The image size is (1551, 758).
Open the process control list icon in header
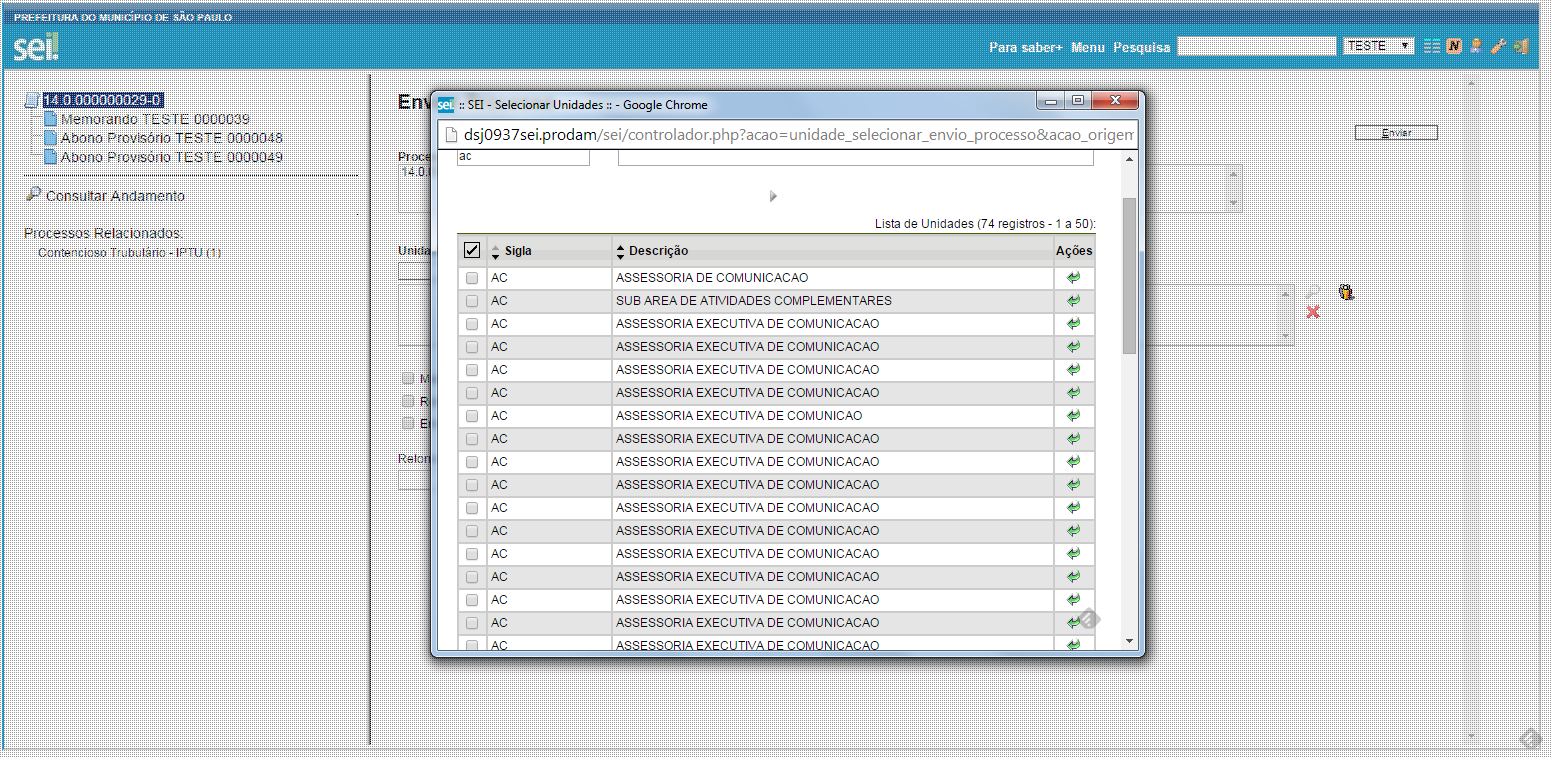click(1432, 46)
